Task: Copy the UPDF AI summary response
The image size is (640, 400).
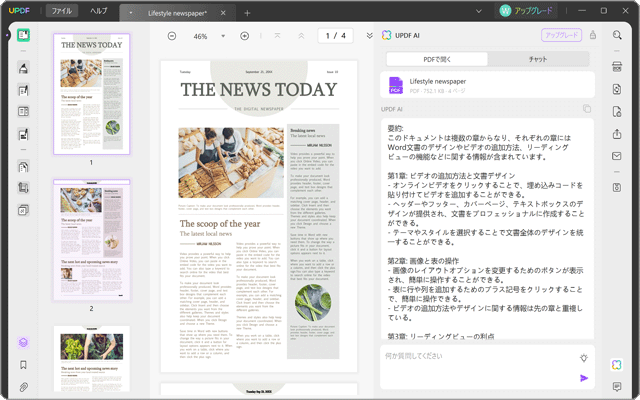Action: 587,108
